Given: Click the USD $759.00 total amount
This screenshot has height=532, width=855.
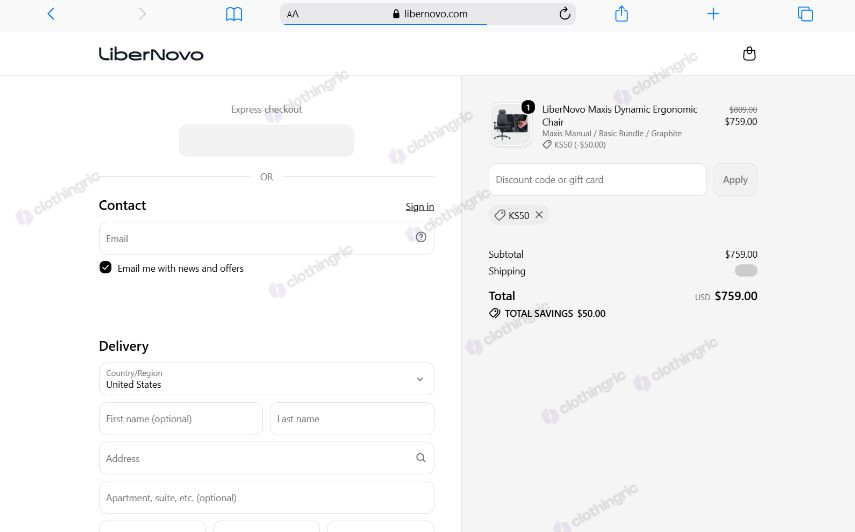Looking at the screenshot, I should pyautogui.click(x=726, y=296).
